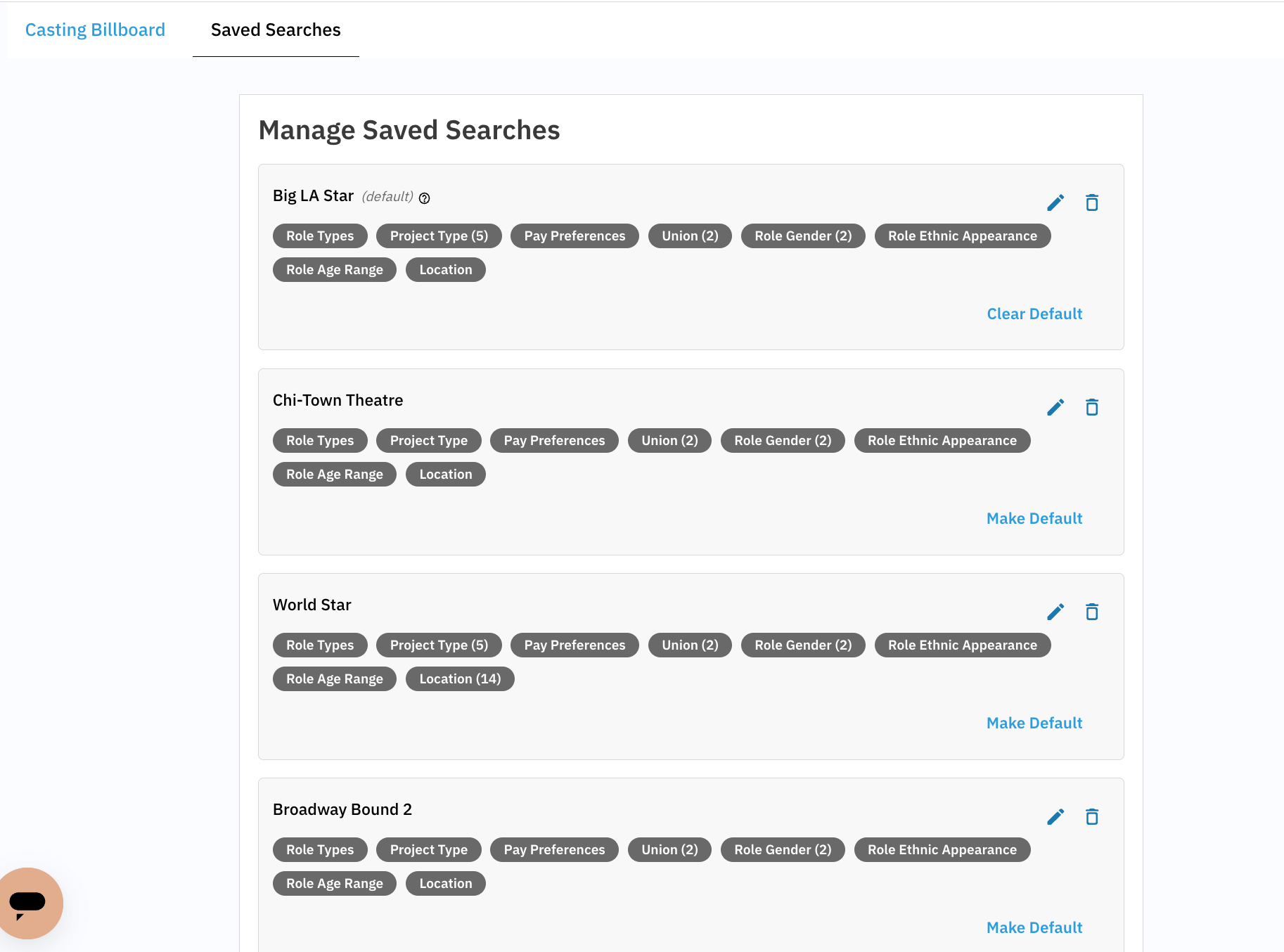
Task: Edit the Broadway Bound 2 saved search
Action: pos(1055,816)
